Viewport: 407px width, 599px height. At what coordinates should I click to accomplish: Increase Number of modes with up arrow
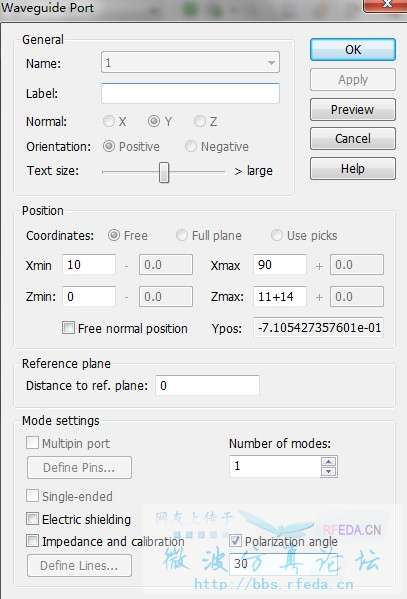point(329,461)
